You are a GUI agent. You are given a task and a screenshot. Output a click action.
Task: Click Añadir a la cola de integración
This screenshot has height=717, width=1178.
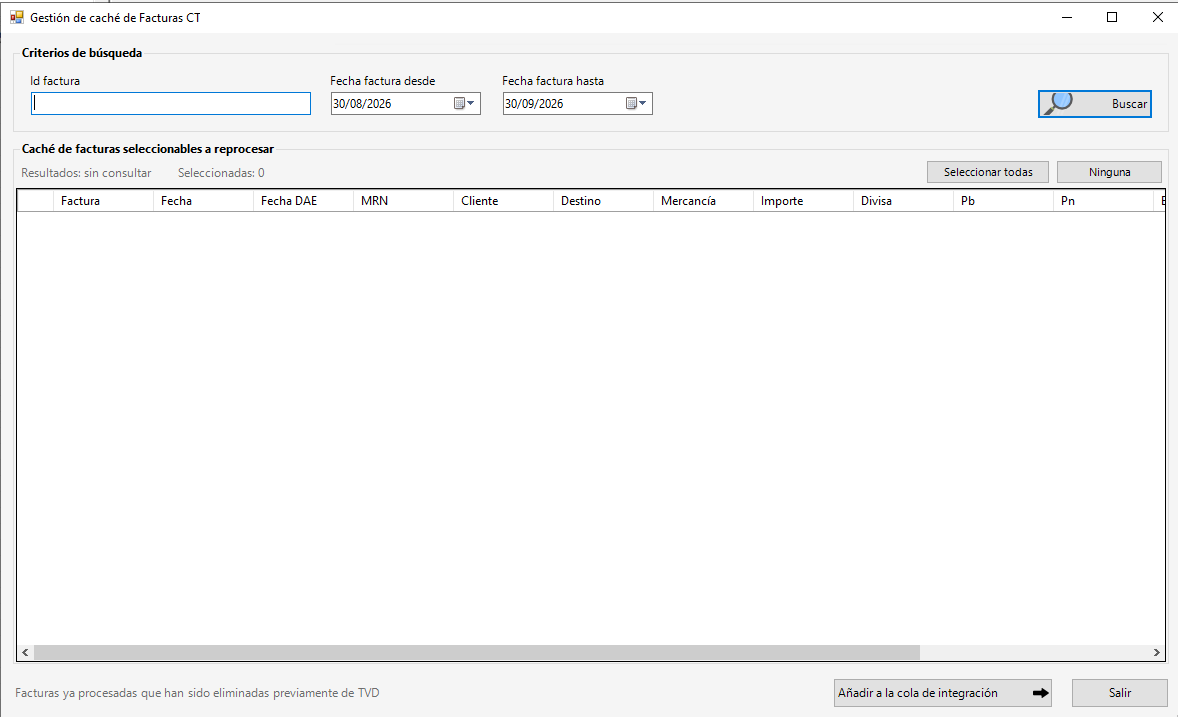[x=943, y=693]
